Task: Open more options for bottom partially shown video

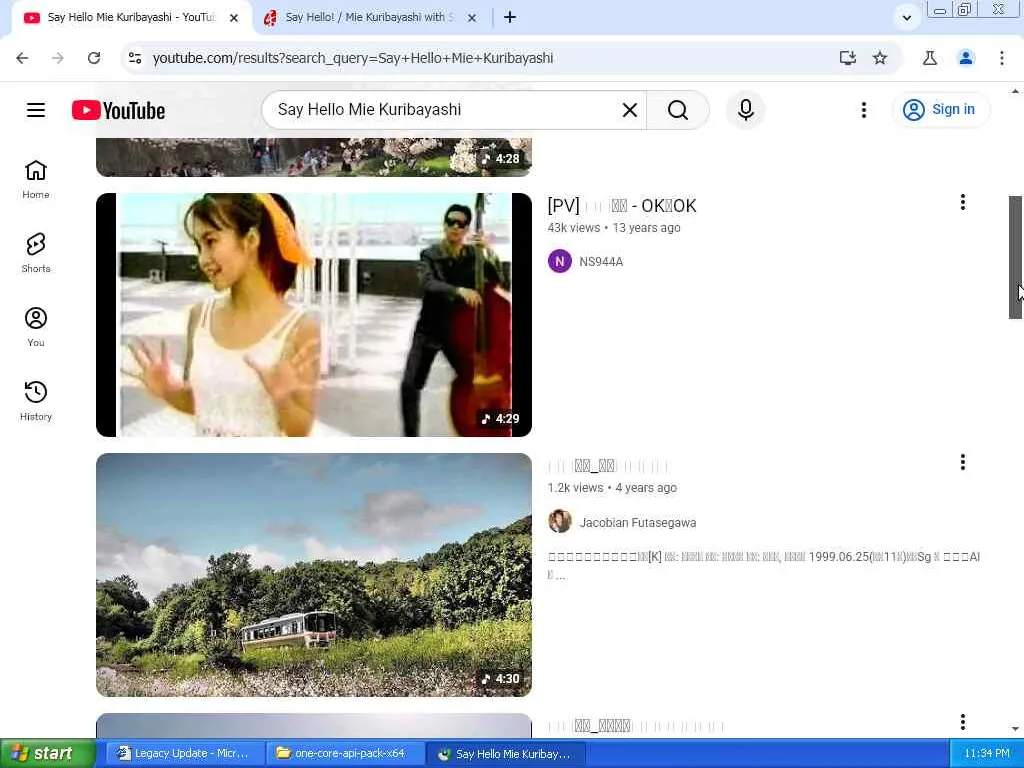Action: (x=963, y=722)
